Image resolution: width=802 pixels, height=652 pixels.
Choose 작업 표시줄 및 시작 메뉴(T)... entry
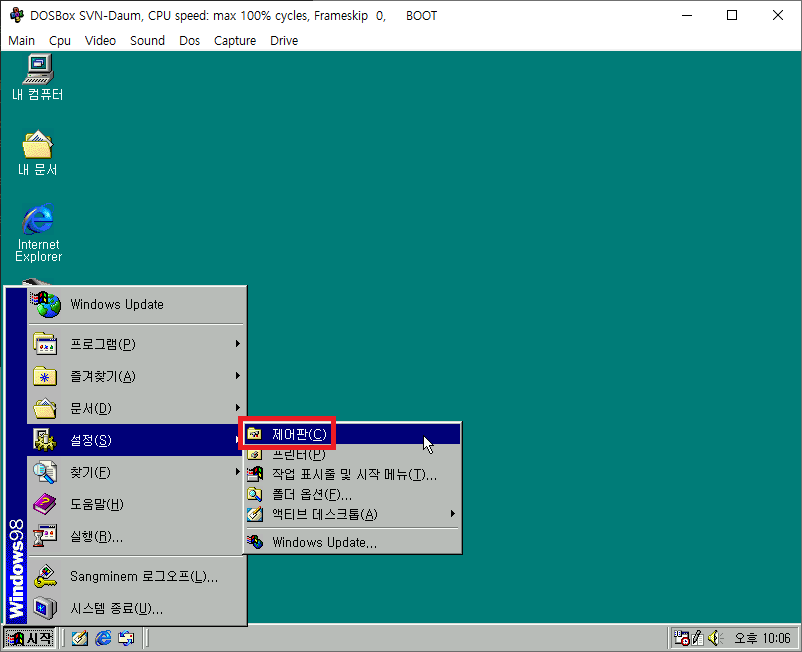click(353, 474)
